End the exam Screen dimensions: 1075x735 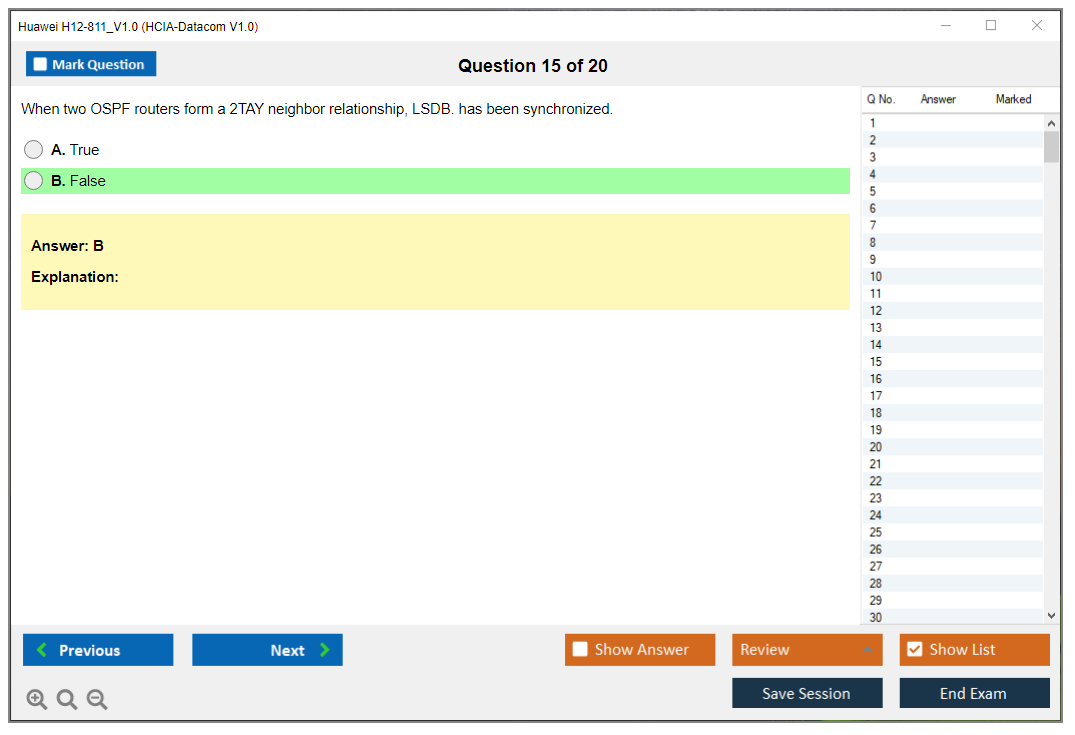[974, 693]
